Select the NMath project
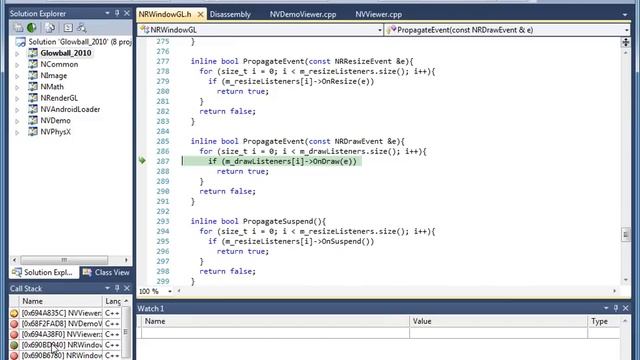This screenshot has height=360, width=640. coord(52,87)
